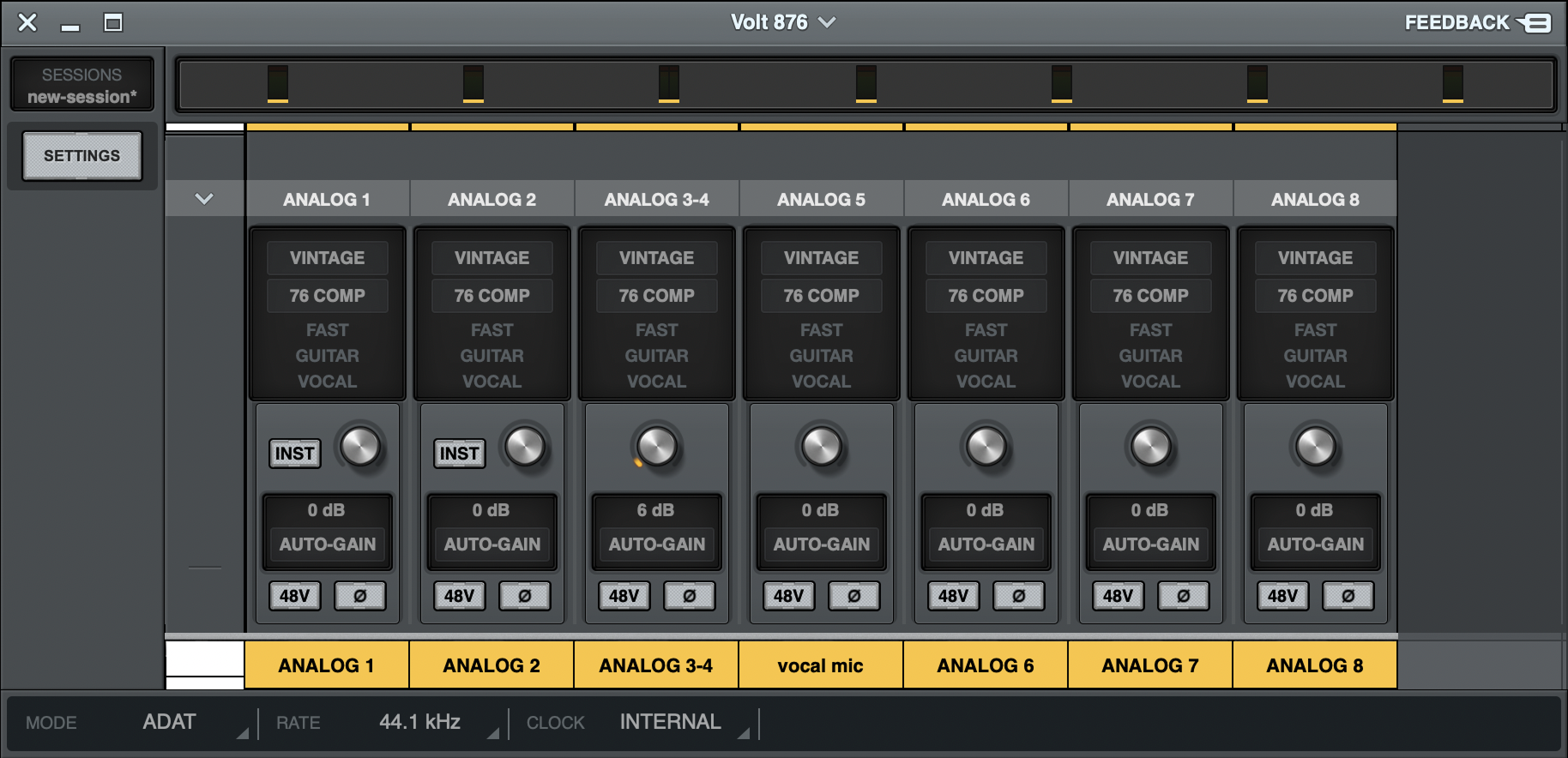Expand the CLOCK source INTERNAL menu

[671, 722]
